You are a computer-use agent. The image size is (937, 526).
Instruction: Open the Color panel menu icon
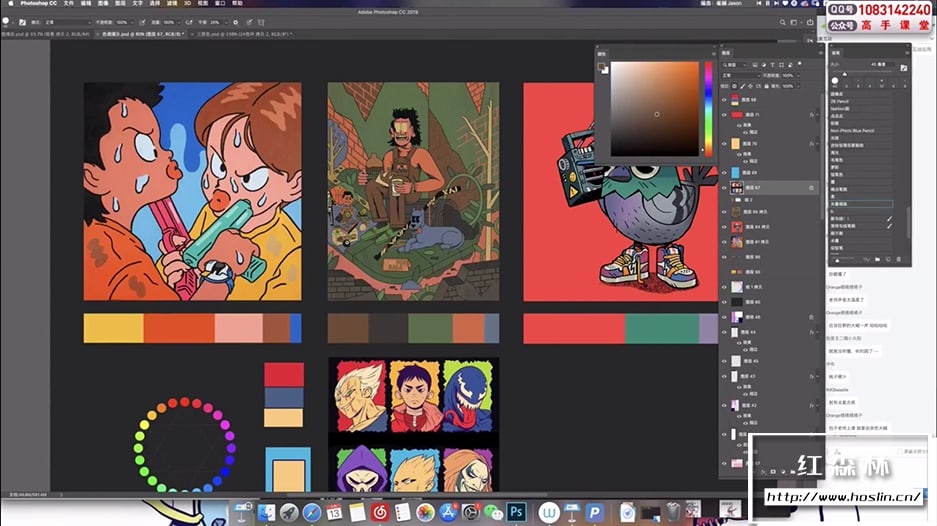click(x=712, y=52)
